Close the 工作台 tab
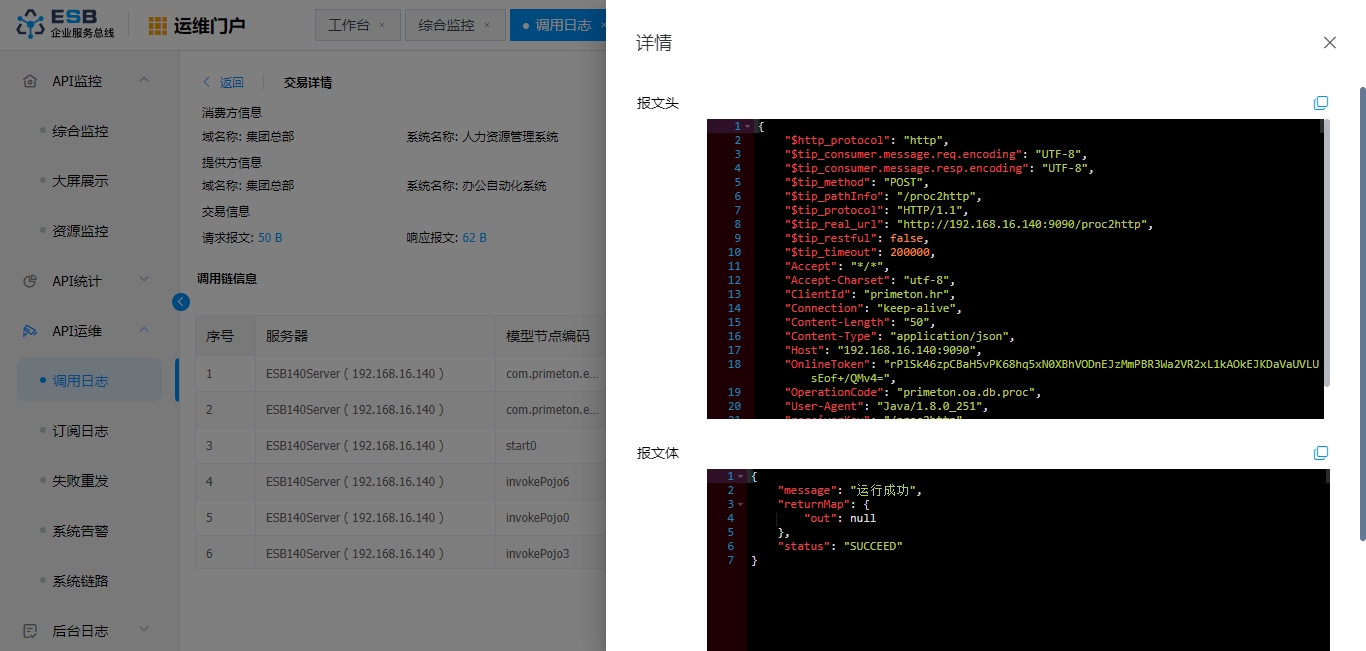Image resolution: width=1366 pixels, height=651 pixels. pos(382,25)
